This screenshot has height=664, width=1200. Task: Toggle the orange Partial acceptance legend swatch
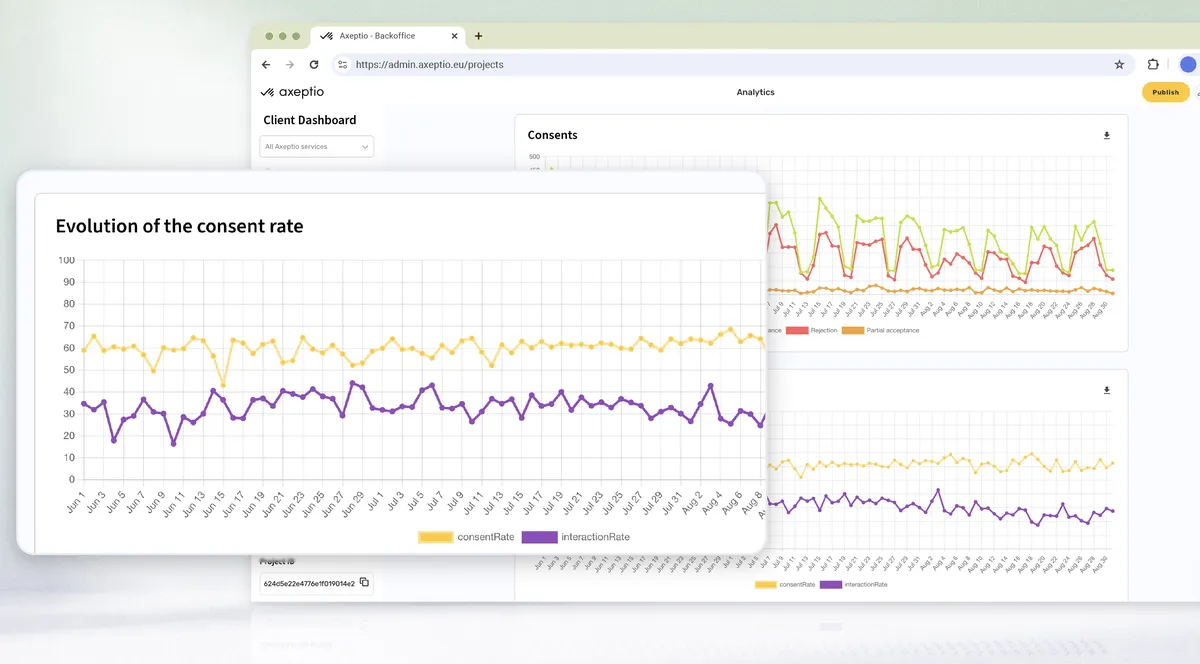tap(852, 330)
